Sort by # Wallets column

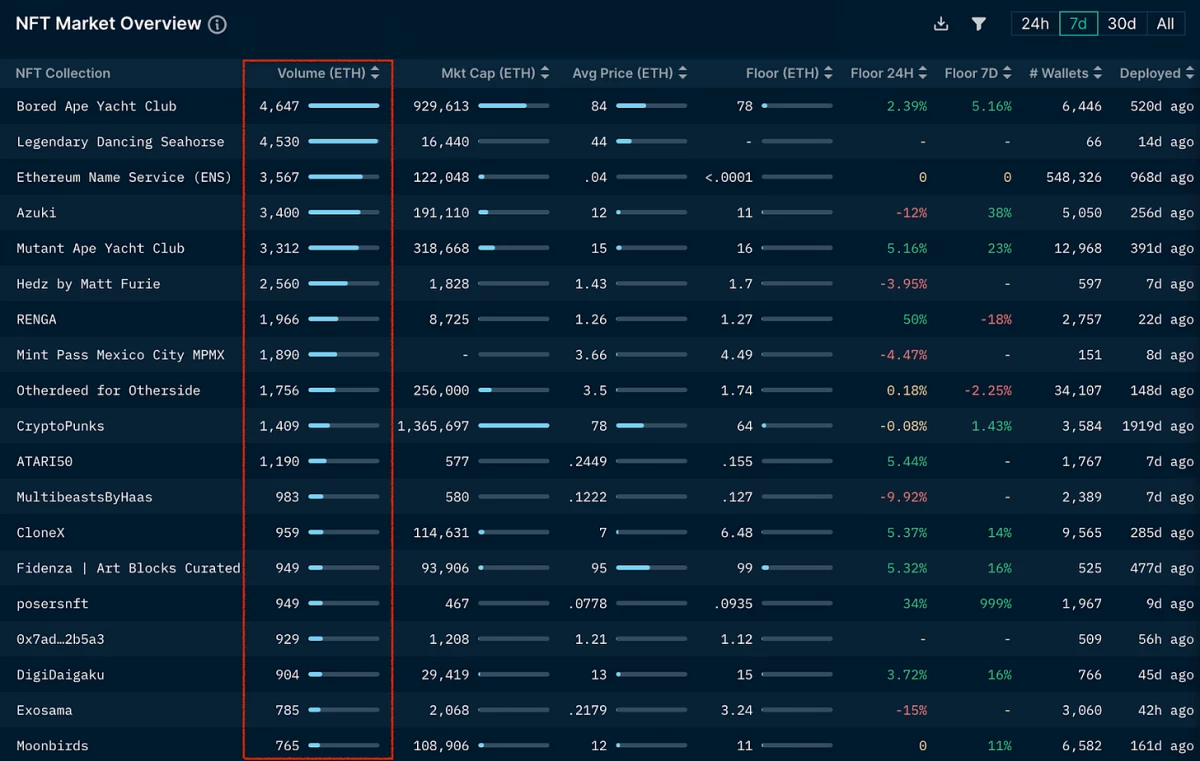[1066, 73]
